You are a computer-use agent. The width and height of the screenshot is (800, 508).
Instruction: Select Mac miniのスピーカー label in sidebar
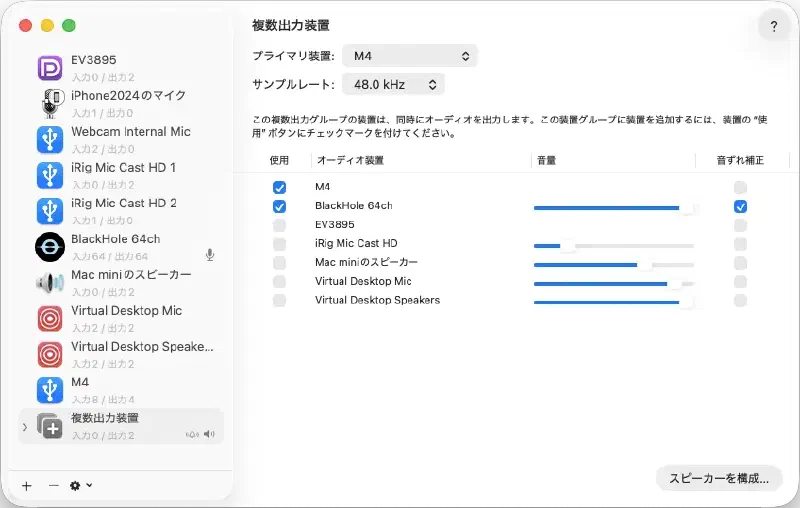pyautogui.click(x=132, y=274)
